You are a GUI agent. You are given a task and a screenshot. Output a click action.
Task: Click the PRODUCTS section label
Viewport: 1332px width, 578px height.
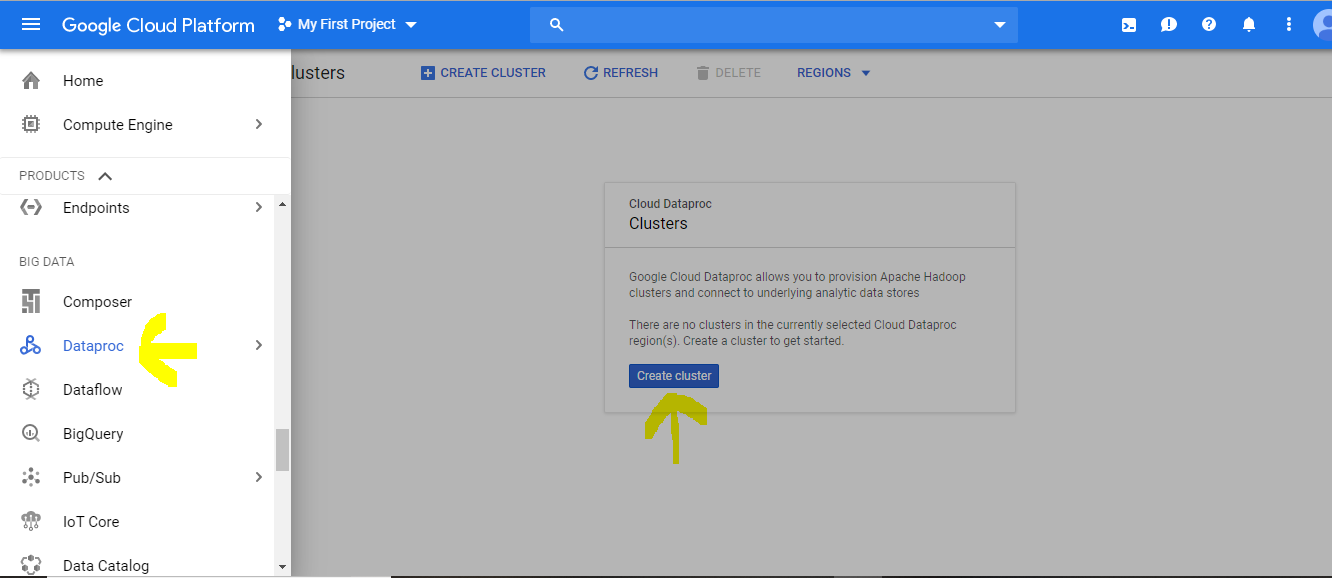(52, 176)
